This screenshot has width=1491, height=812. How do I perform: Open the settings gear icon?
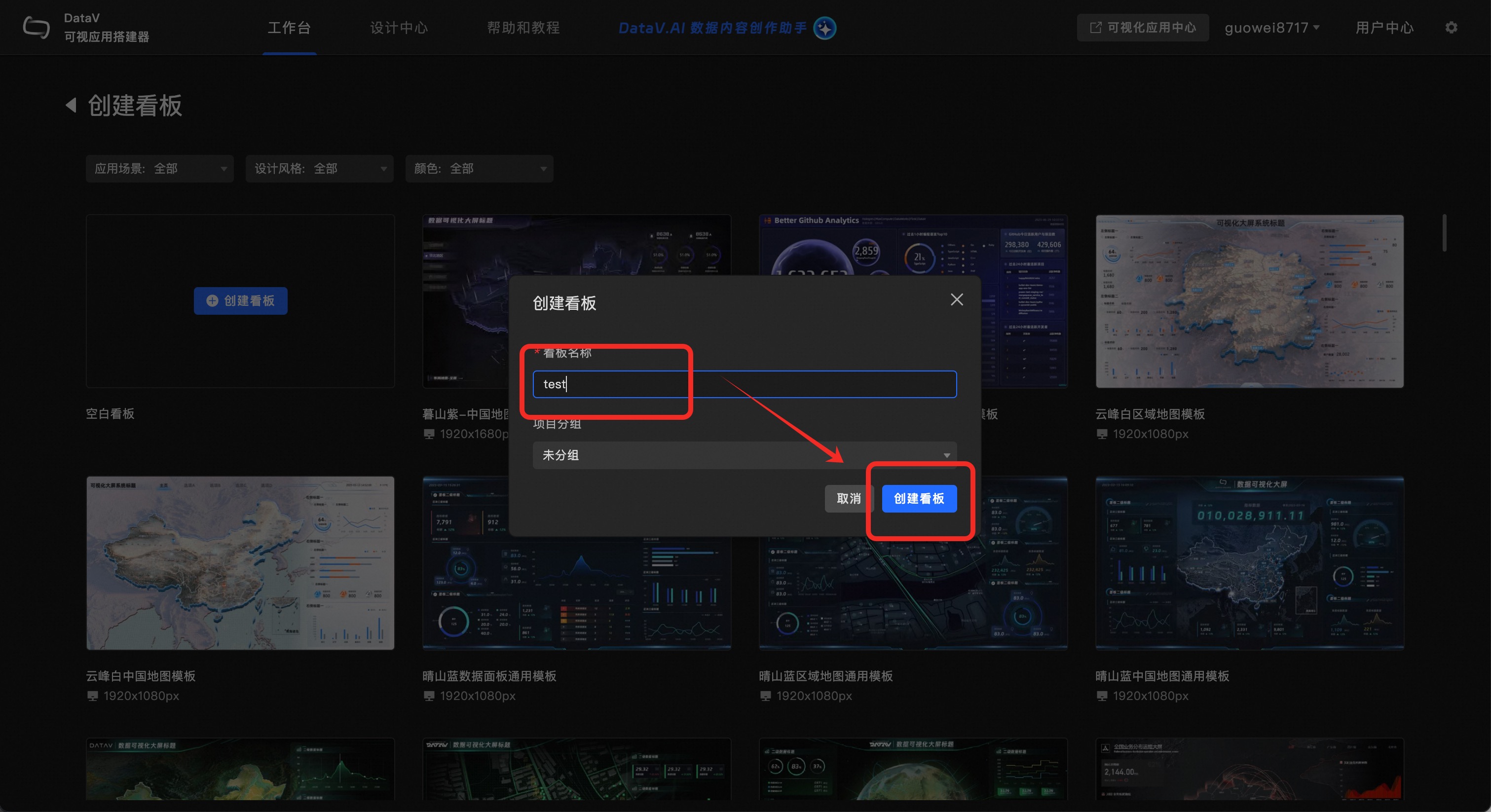click(1451, 27)
